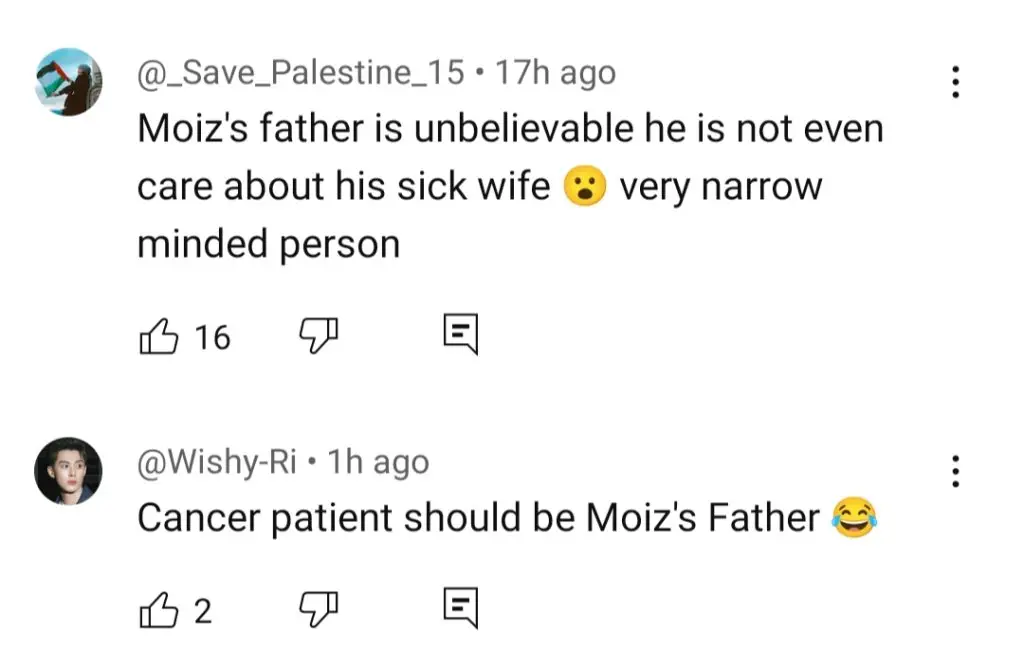
Task: Like the "Cancer patient" comment by @Wishy-Ri
Action: [x=156, y=609]
